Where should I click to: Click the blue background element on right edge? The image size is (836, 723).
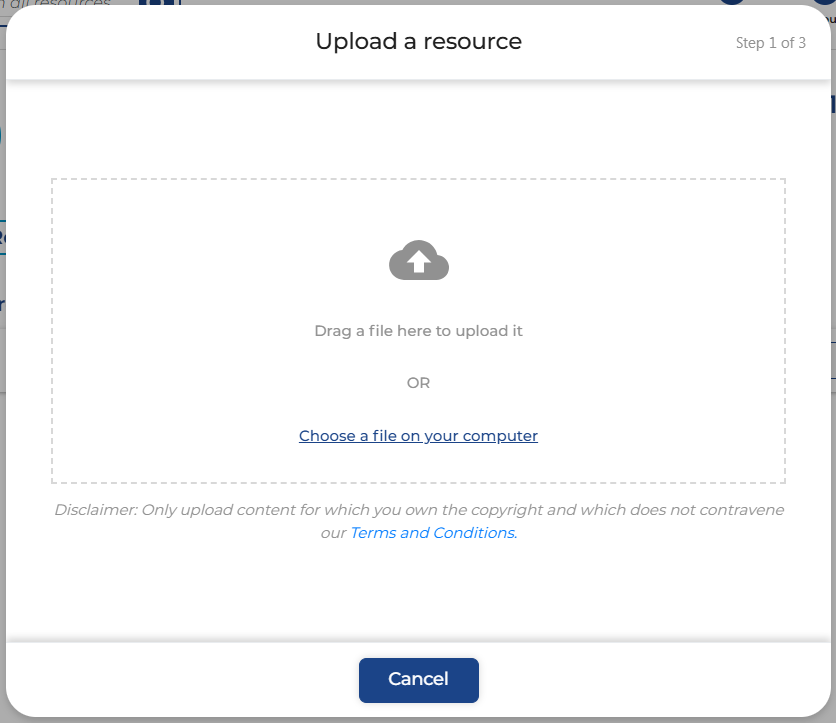[832, 103]
